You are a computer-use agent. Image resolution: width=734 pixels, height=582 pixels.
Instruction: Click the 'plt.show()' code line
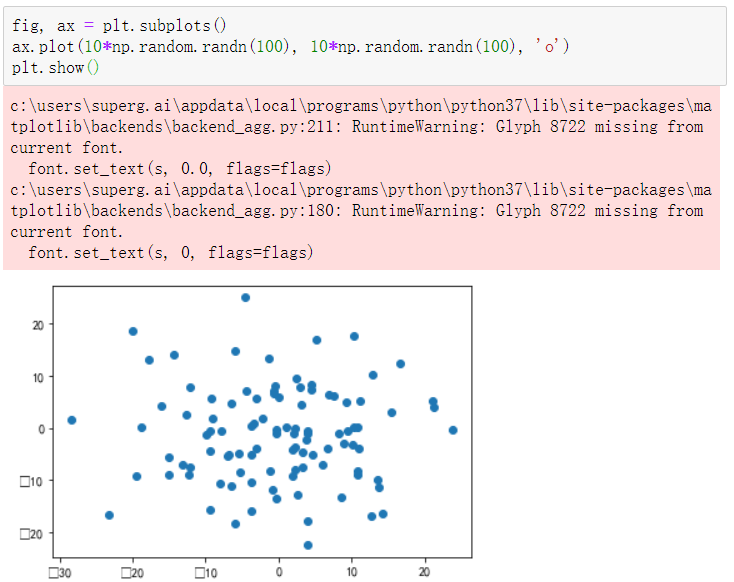[55, 67]
